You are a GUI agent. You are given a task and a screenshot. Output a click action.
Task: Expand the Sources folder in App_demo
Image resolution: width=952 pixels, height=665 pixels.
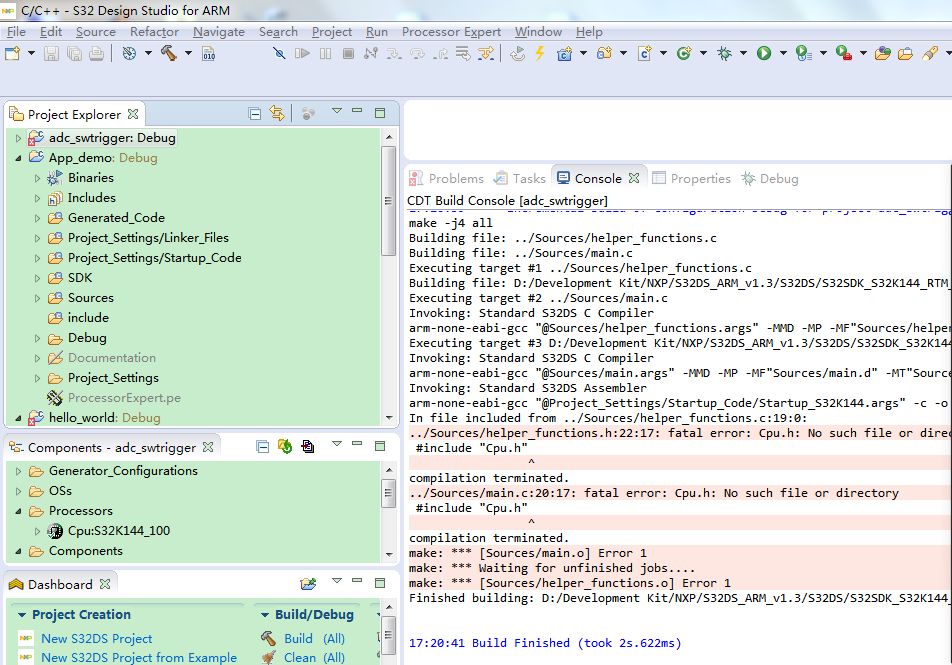coord(37,298)
